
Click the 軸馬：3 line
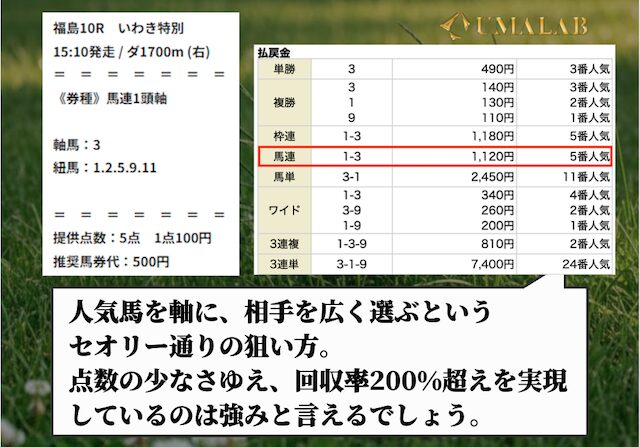click(77, 145)
